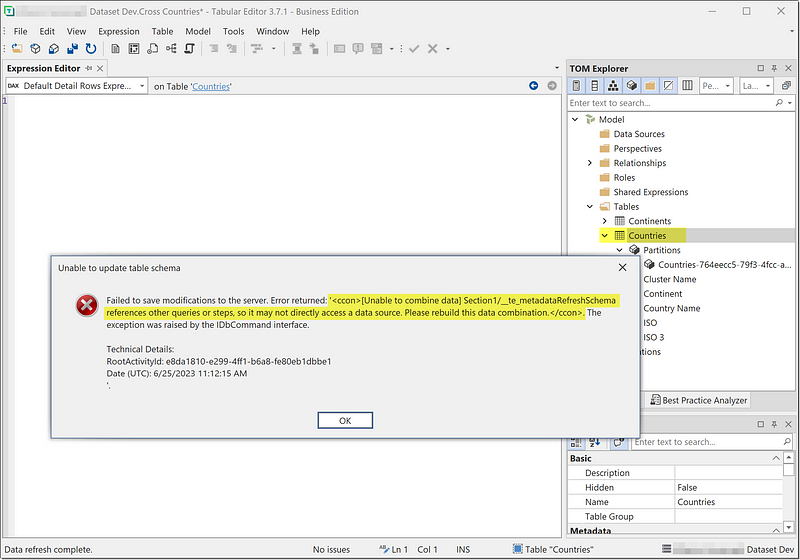800x560 pixels.
Task: Click the red error icon in dialog
Action: click(x=87, y=306)
